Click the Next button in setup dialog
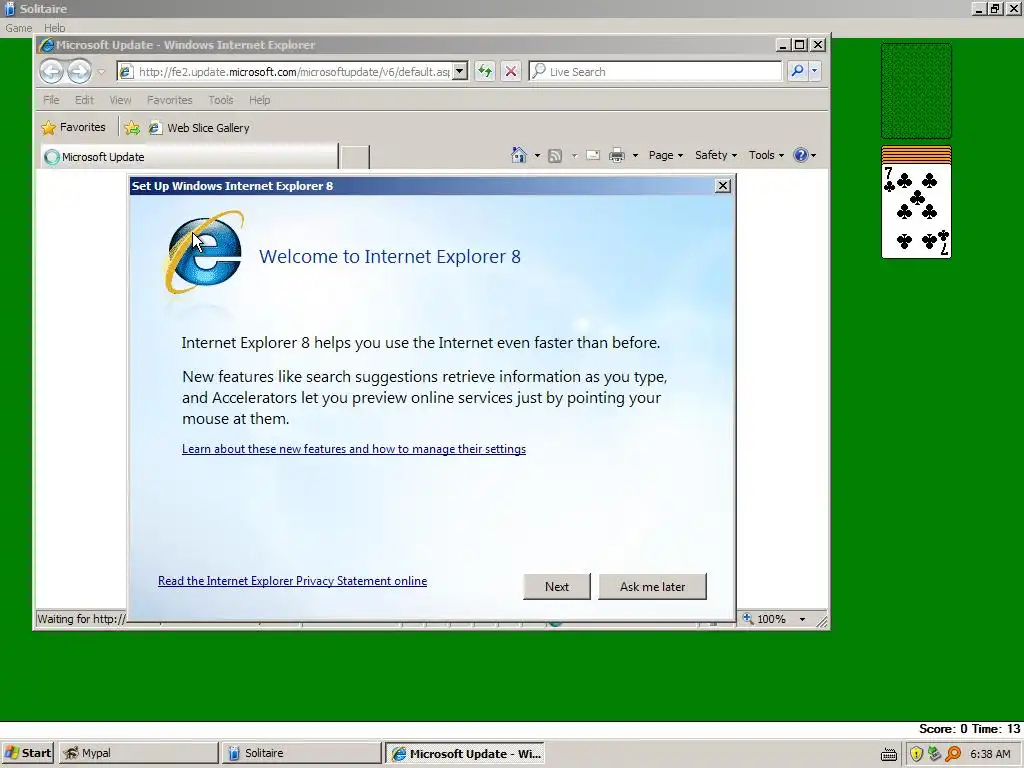 tap(556, 586)
